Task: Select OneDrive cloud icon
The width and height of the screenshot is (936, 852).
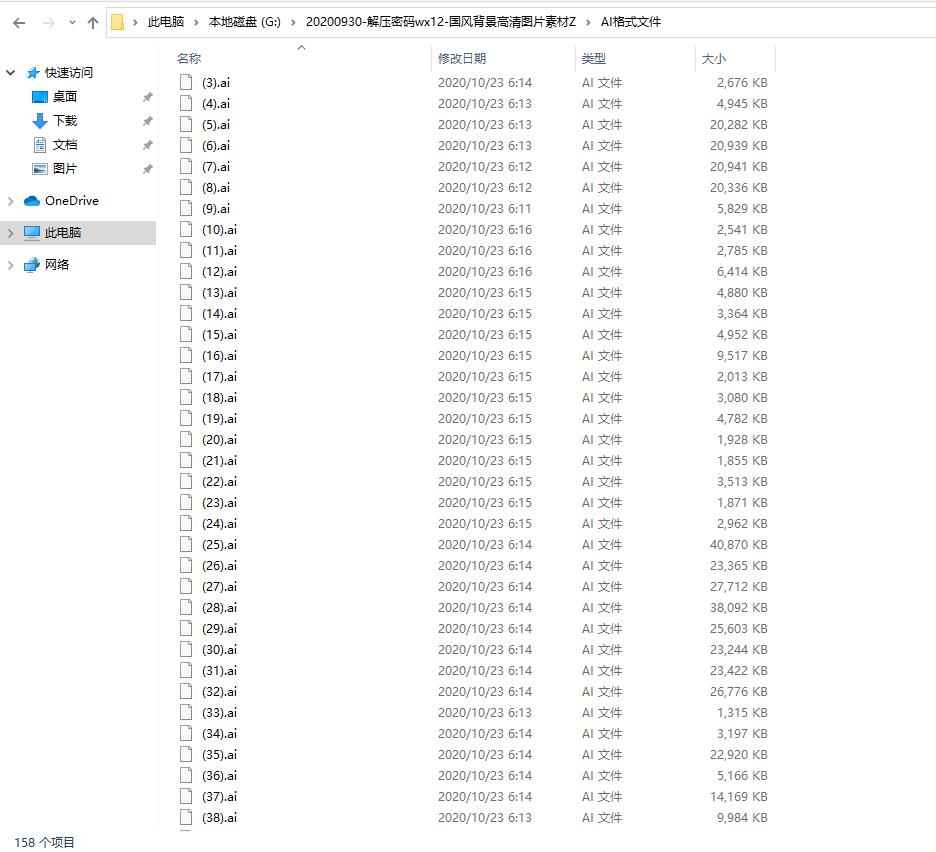Action: pos(32,201)
